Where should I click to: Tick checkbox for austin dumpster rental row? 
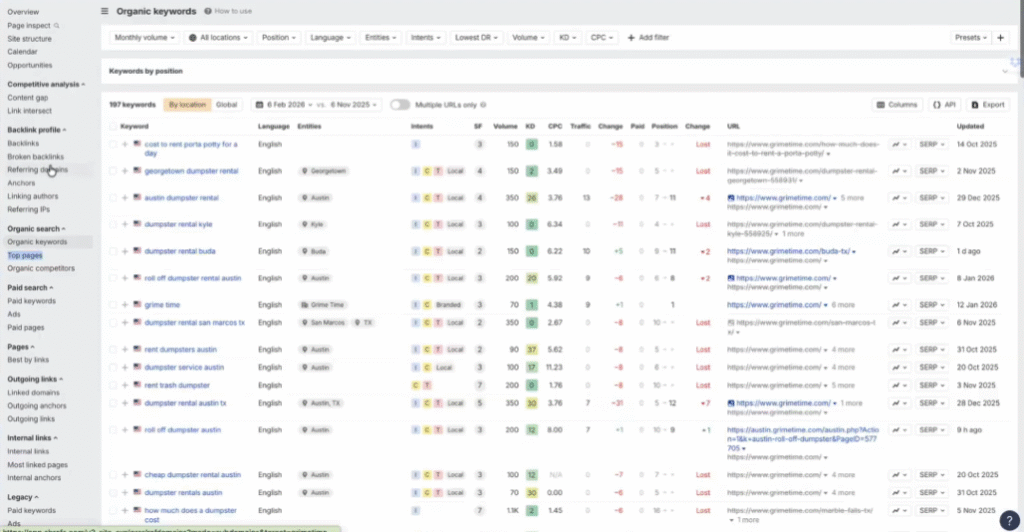tap(113, 198)
